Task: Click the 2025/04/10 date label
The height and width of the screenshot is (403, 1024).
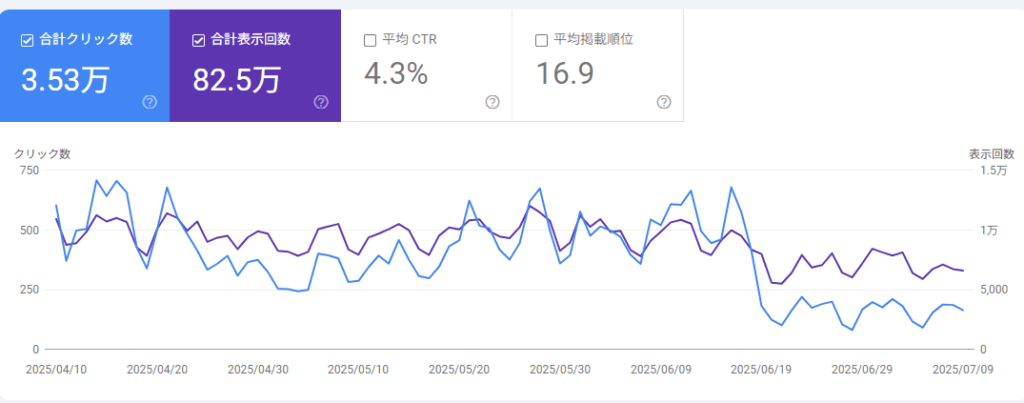Action: 56,369
